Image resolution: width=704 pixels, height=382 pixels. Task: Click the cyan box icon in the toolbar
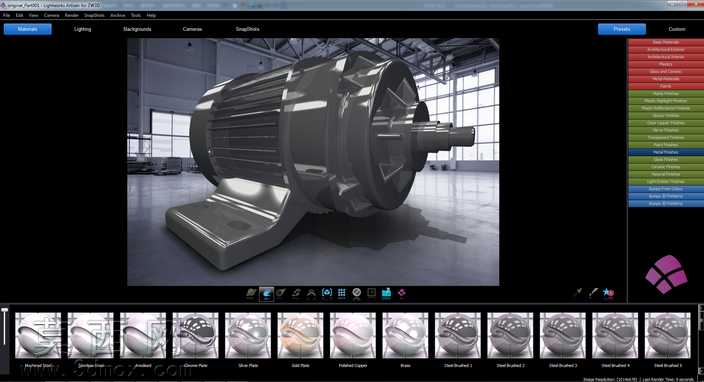pos(387,293)
